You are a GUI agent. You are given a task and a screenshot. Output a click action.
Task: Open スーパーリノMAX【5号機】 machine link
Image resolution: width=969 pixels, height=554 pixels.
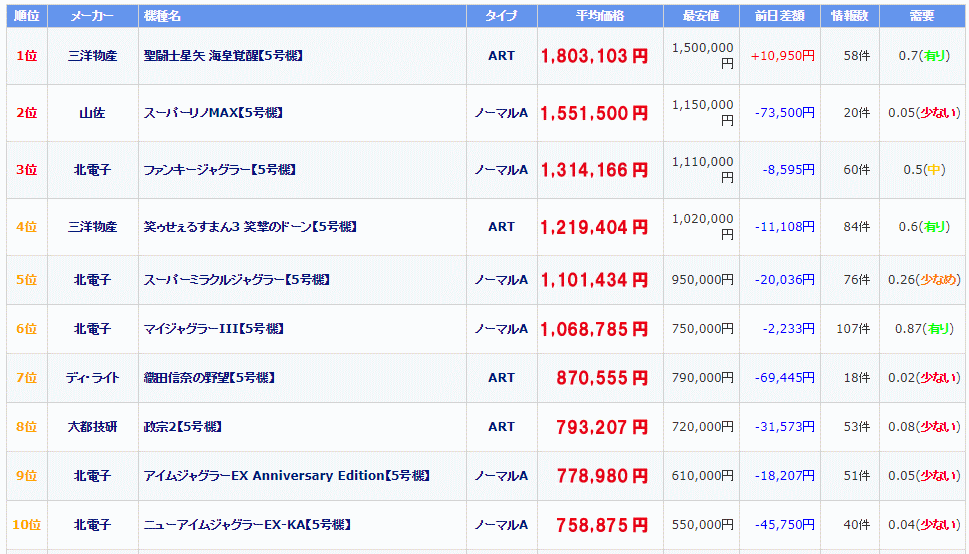(213, 113)
